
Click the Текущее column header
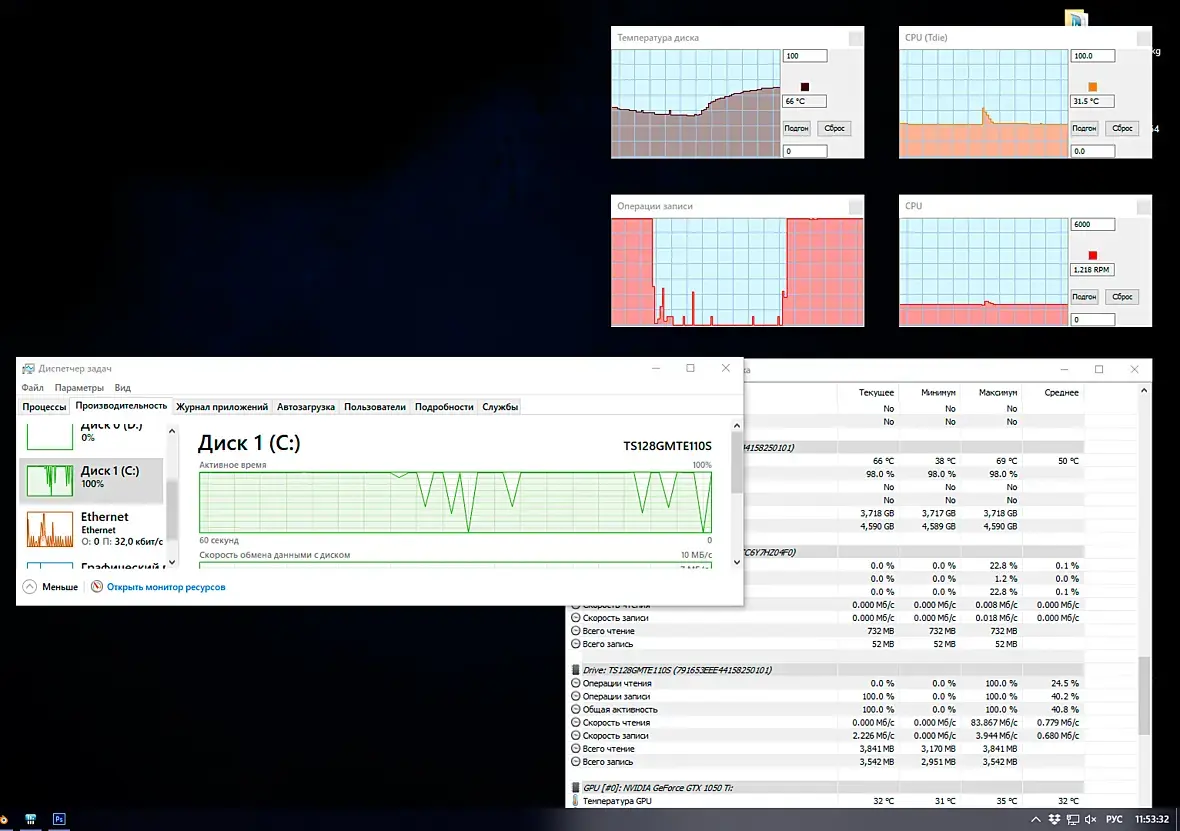[876, 392]
